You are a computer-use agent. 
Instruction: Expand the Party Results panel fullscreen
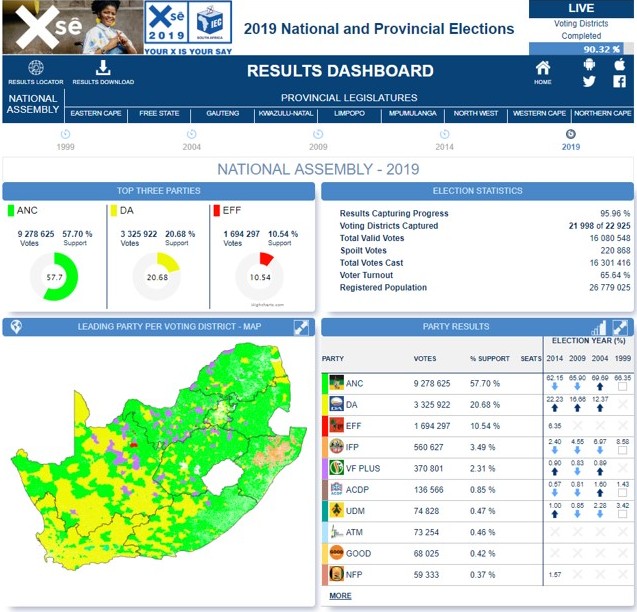point(620,328)
